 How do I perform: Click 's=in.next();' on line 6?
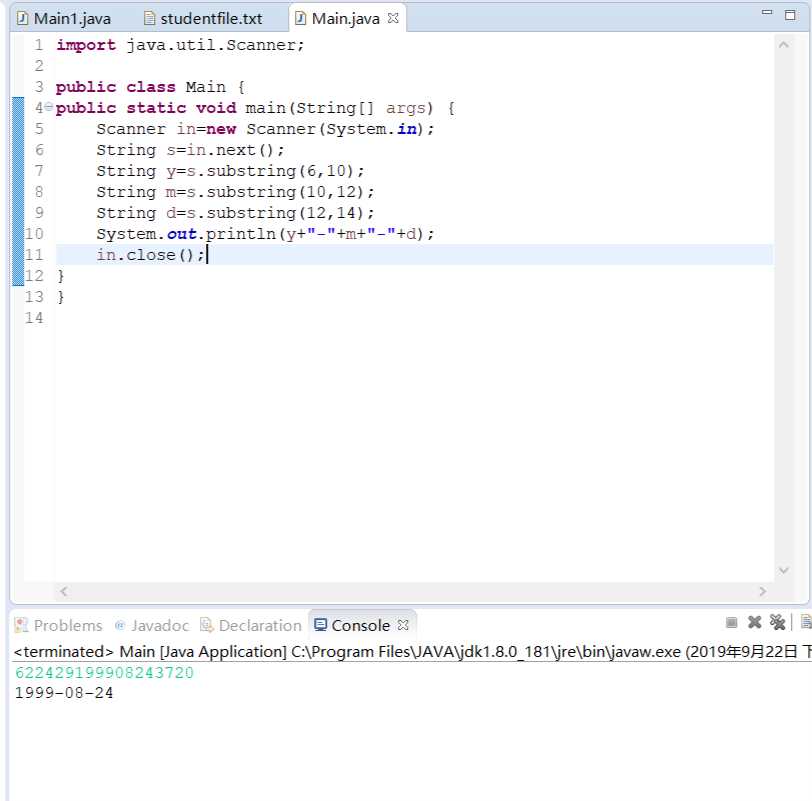[225, 150]
